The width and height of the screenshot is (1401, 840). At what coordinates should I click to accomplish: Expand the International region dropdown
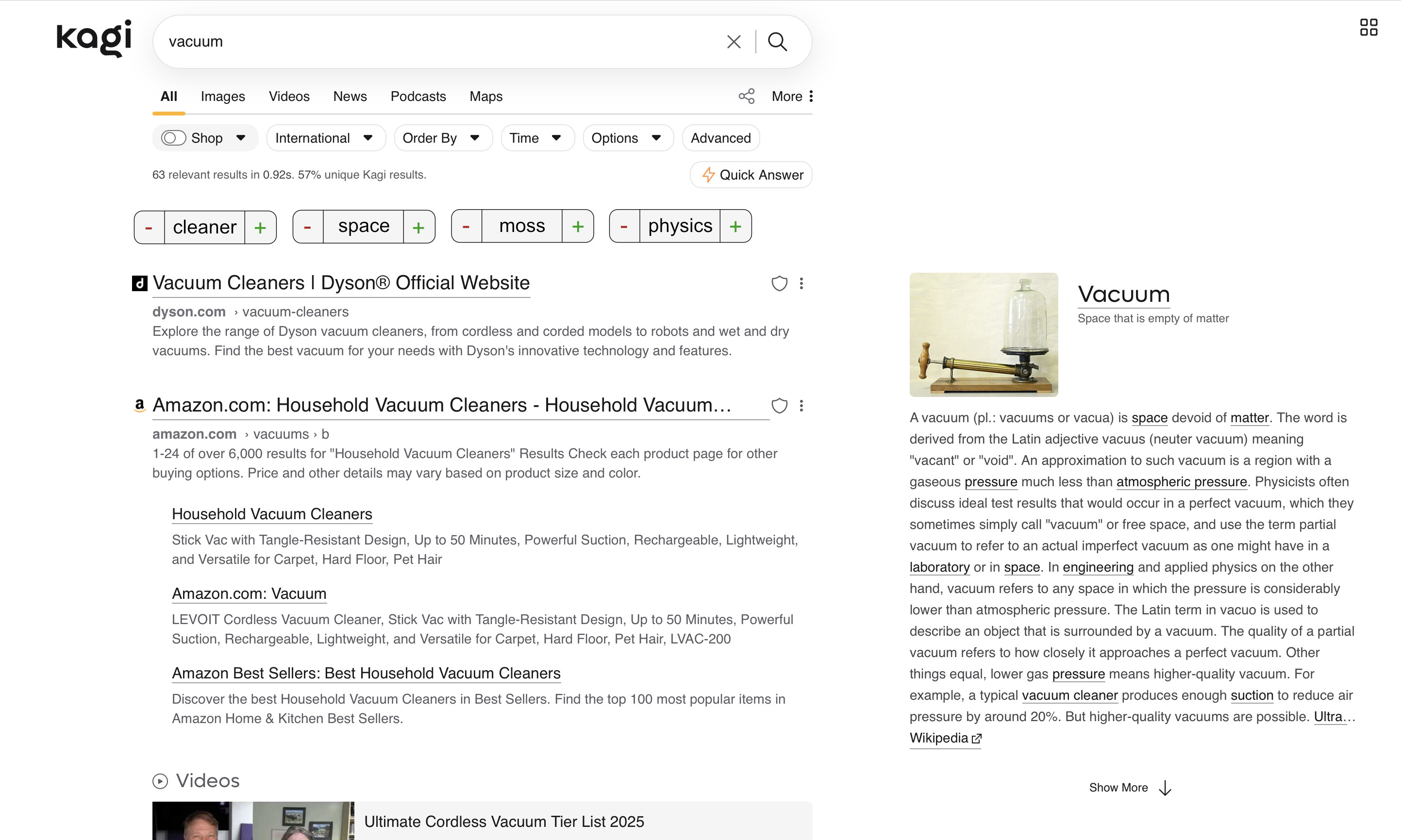(325, 138)
